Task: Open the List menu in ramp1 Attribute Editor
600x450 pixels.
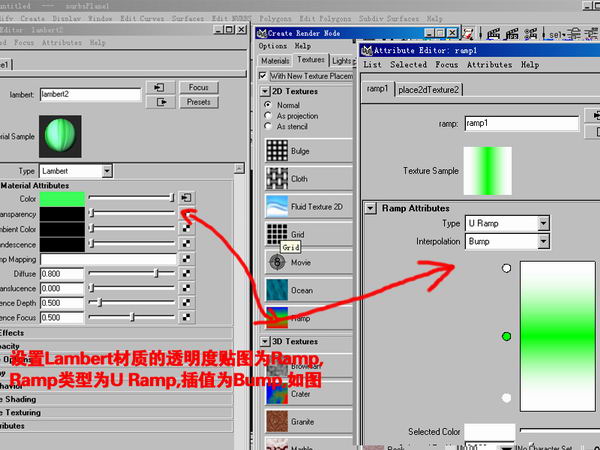Action: (x=372, y=65)
